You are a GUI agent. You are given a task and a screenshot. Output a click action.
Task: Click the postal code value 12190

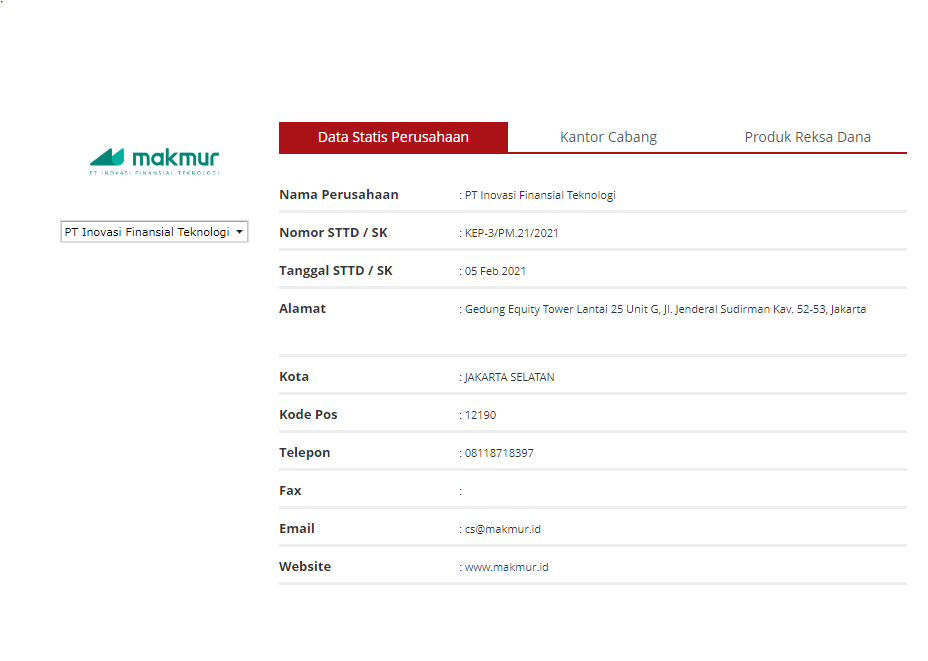point(480,415)
